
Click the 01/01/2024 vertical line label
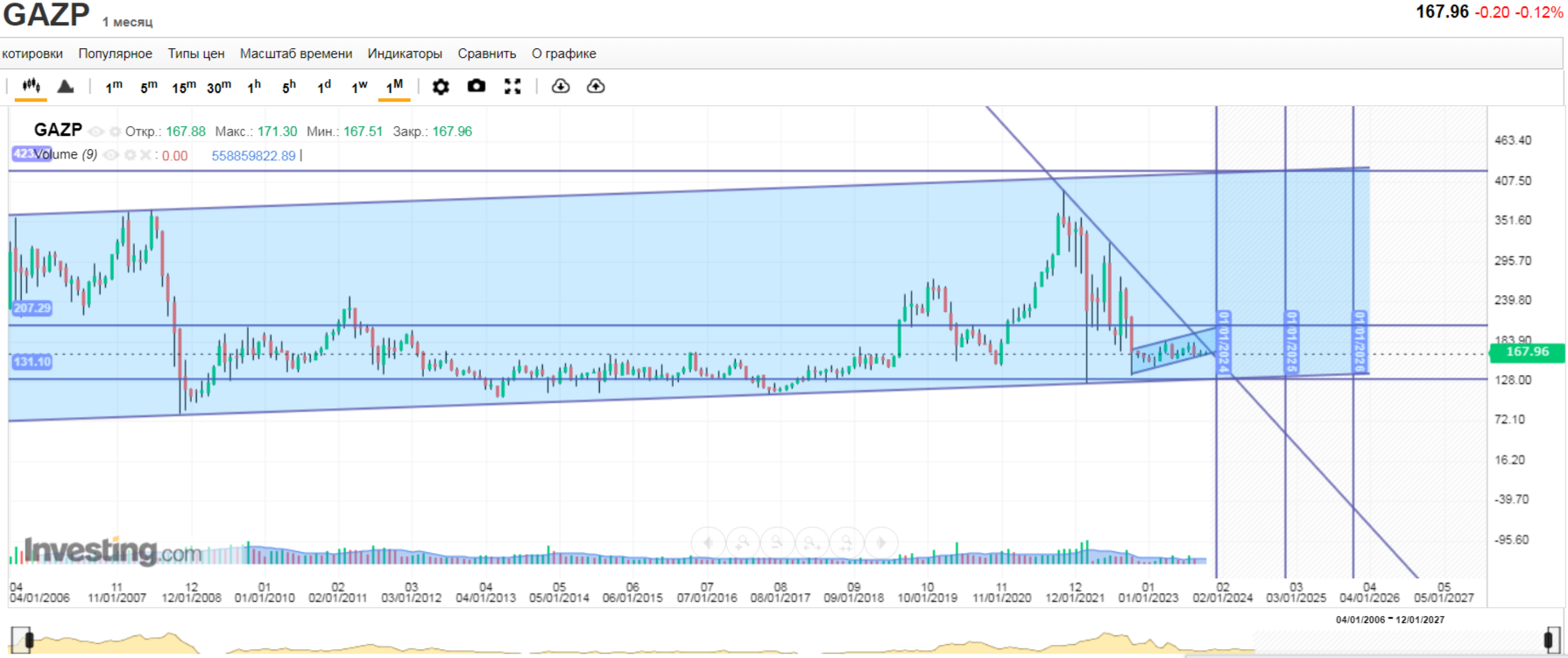tap(1224, 343)
